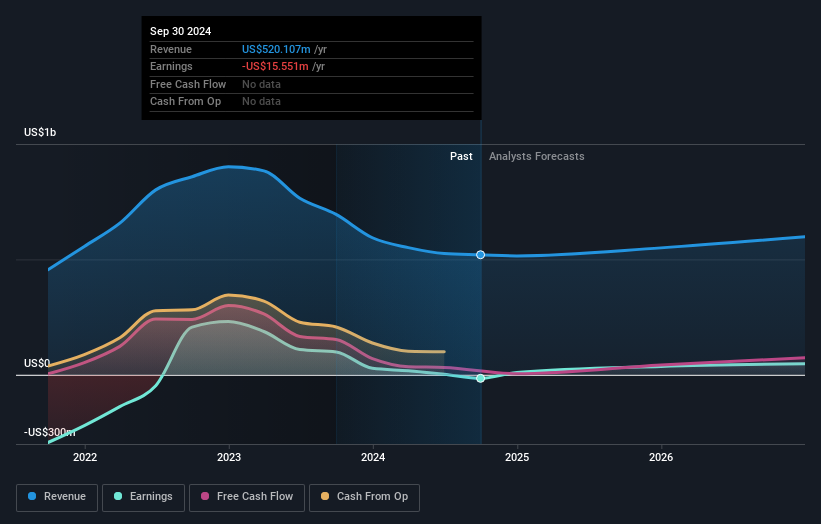Click the Analysts Forecasts label

click(x=537, y=157)
